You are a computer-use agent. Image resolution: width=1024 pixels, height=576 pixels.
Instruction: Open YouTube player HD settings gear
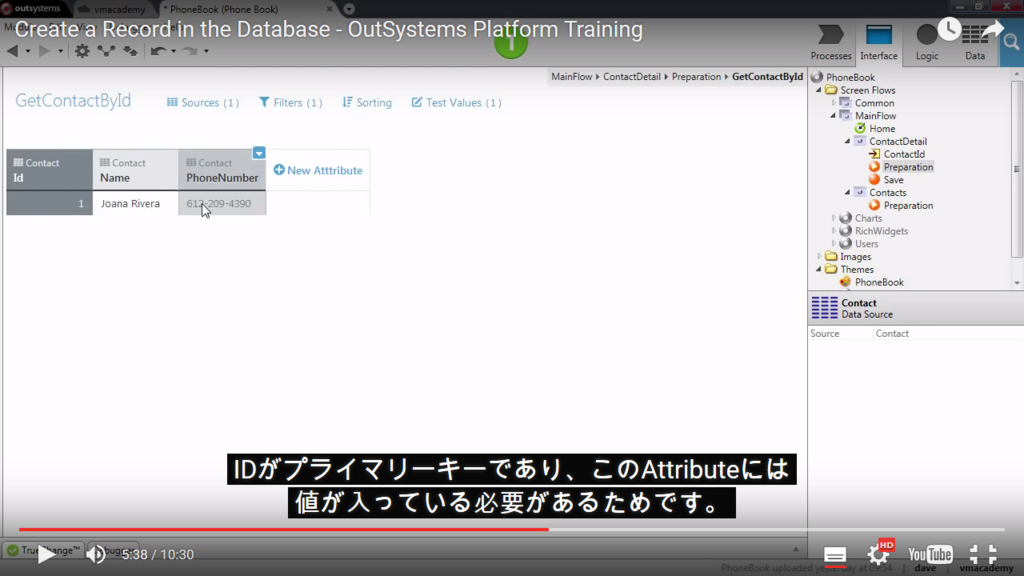tap(878, 554)
